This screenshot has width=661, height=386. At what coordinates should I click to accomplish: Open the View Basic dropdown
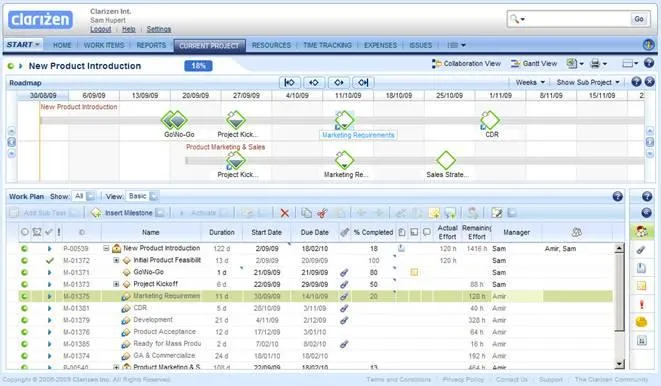click(153, 196)
